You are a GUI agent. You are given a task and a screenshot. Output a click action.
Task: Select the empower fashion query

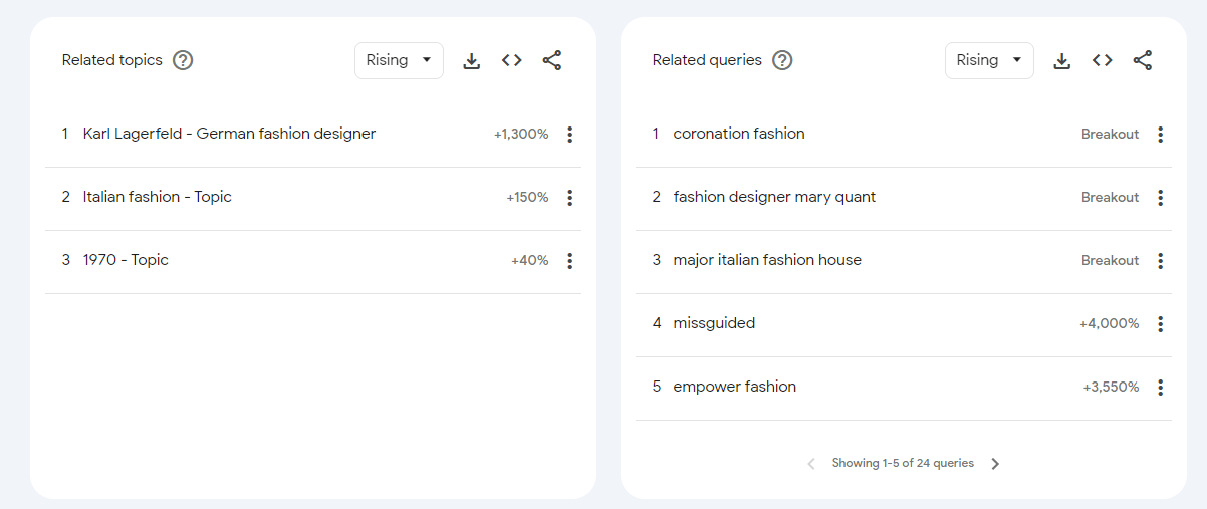pos(734,387)
